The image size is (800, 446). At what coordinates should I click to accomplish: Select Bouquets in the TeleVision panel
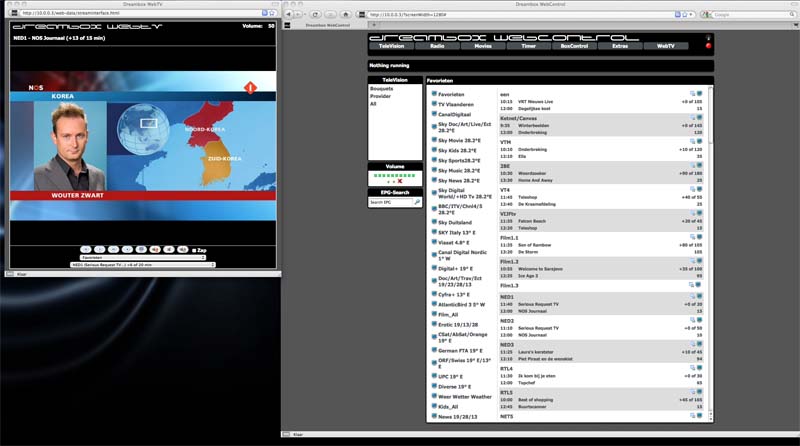click(381, 89)
